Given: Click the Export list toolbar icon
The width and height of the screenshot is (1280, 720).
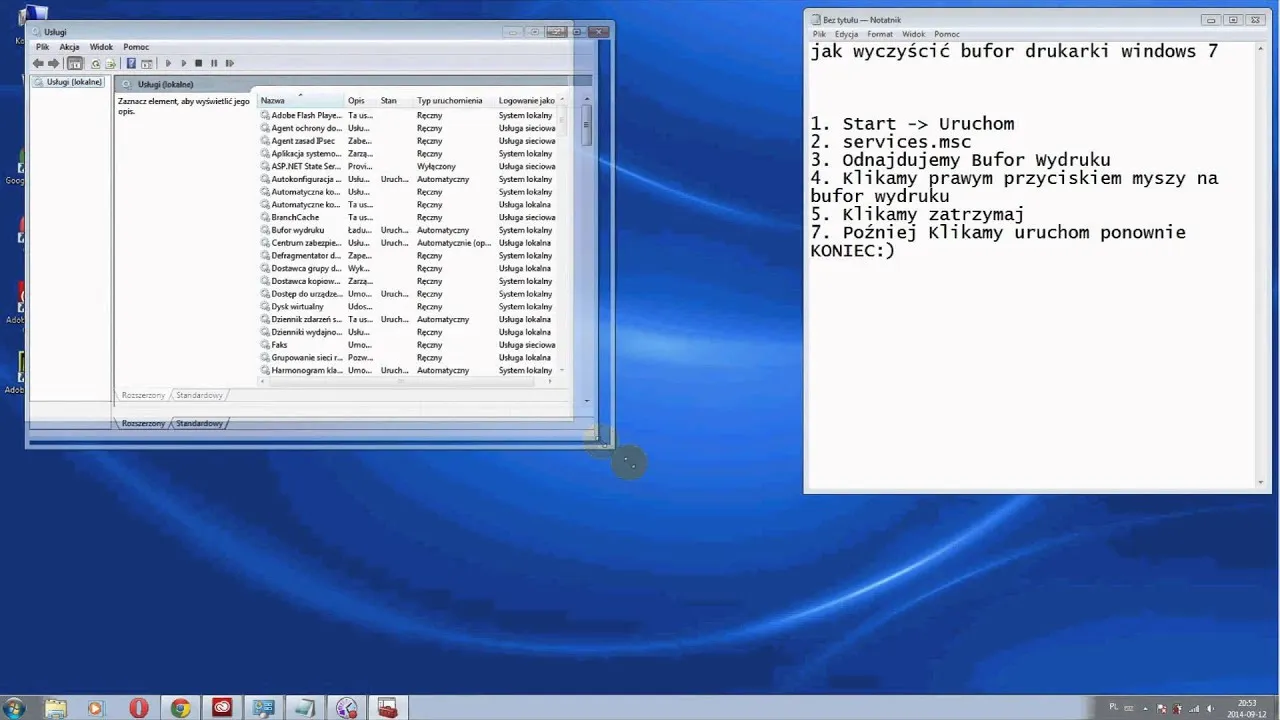Looking at the screenshot, I should tap(110, 63).
